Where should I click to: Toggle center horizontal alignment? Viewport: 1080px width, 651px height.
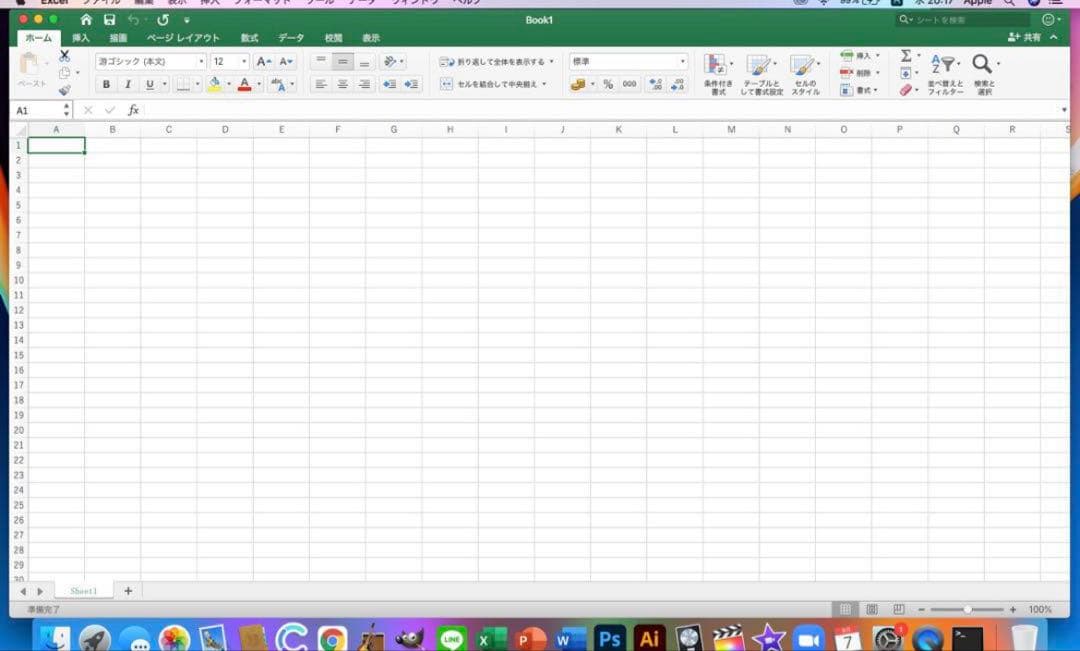click(x=342, y=84)
